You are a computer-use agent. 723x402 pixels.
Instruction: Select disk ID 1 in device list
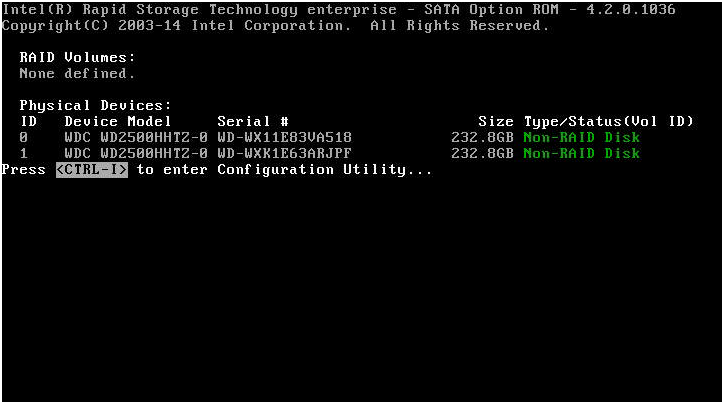pyautogui.click(x=24, y=153)
